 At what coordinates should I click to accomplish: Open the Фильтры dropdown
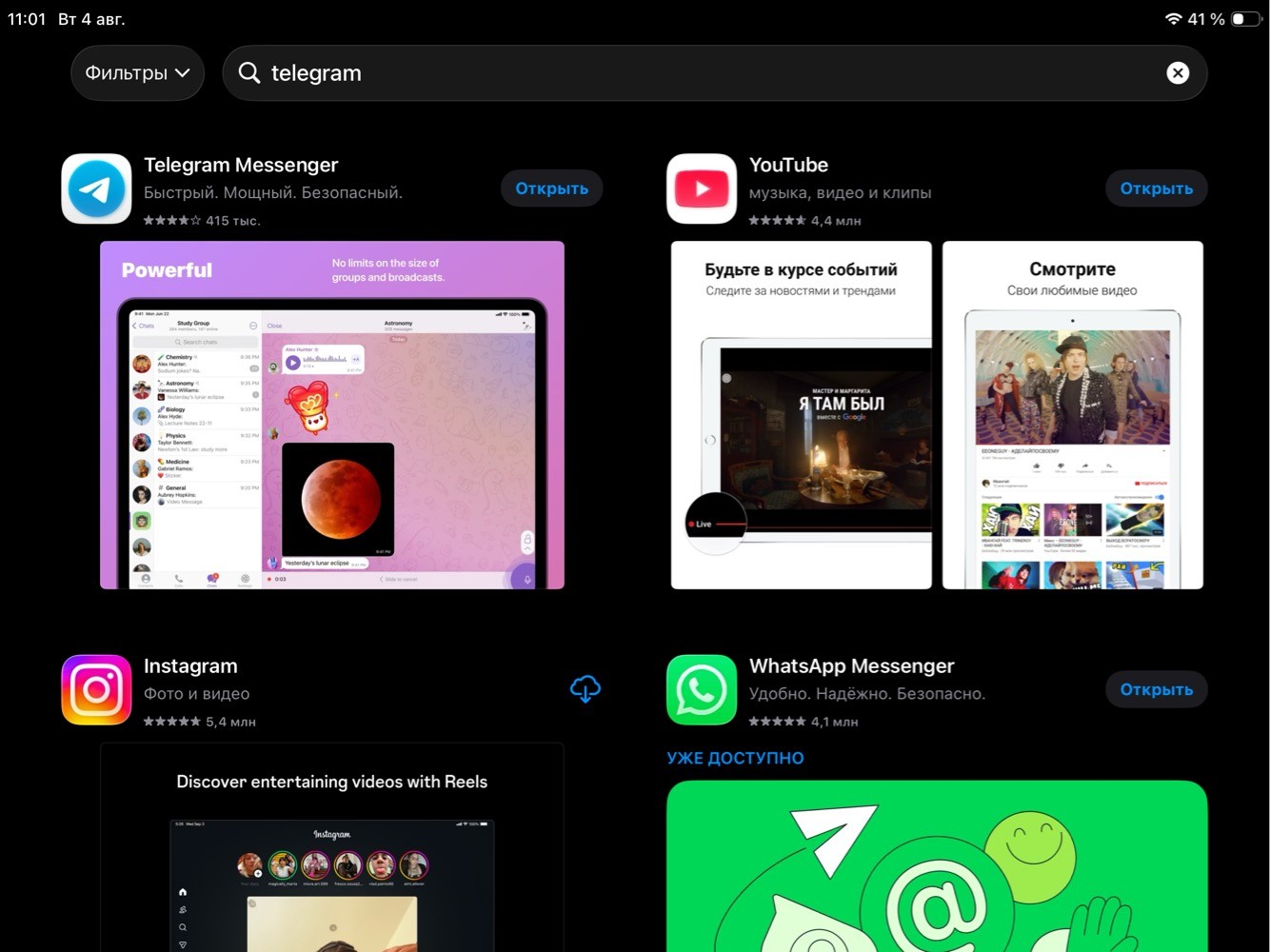coord(137,73)
